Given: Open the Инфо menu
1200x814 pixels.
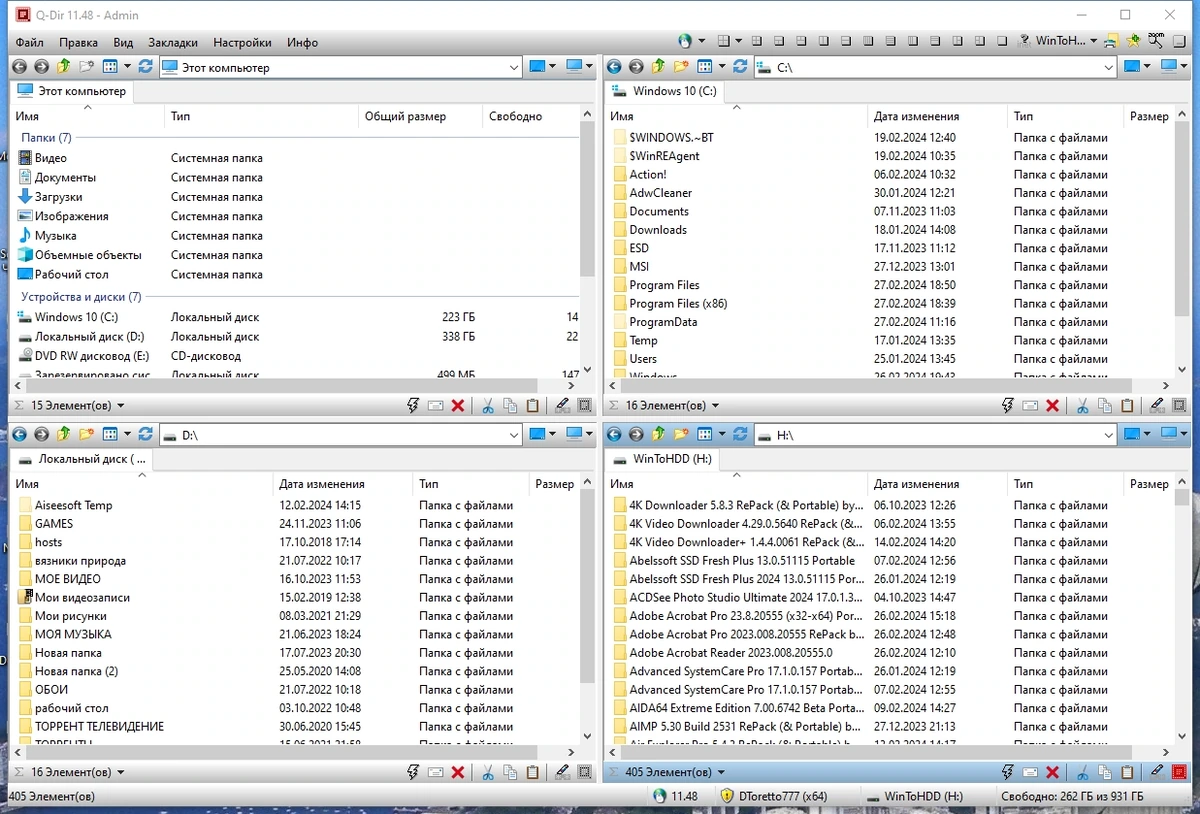Looking at the screenshot, I should coord(302,42).
